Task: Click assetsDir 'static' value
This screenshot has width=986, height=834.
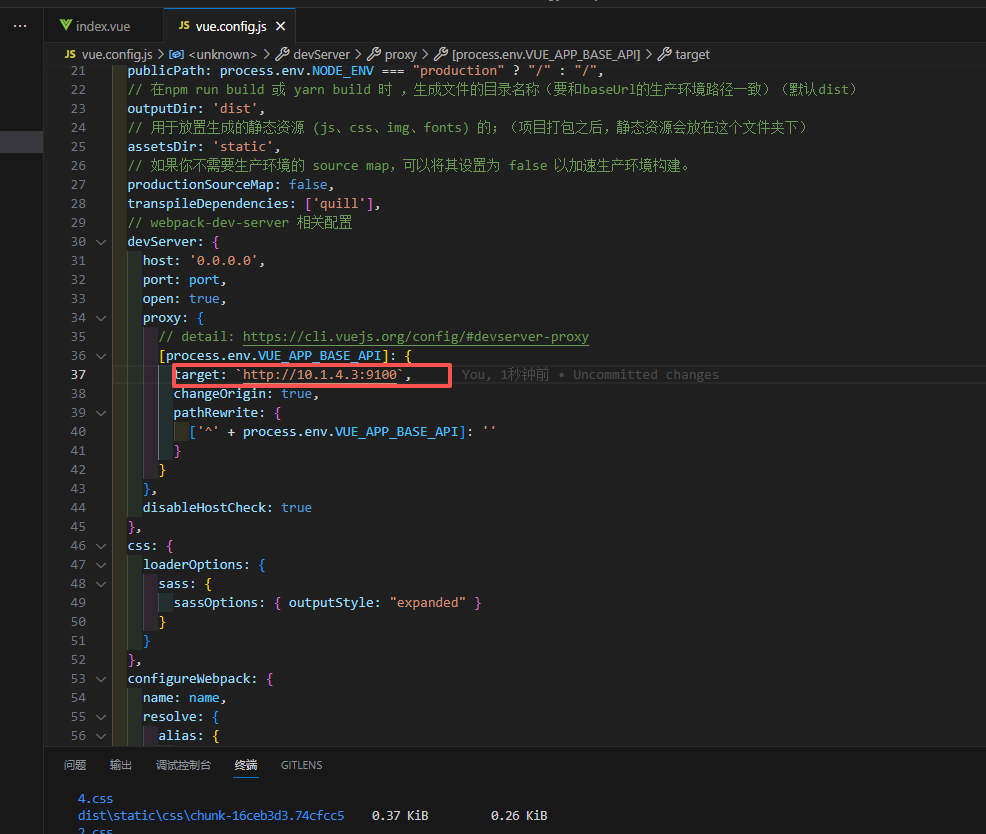Action: [x=243, y=147]
